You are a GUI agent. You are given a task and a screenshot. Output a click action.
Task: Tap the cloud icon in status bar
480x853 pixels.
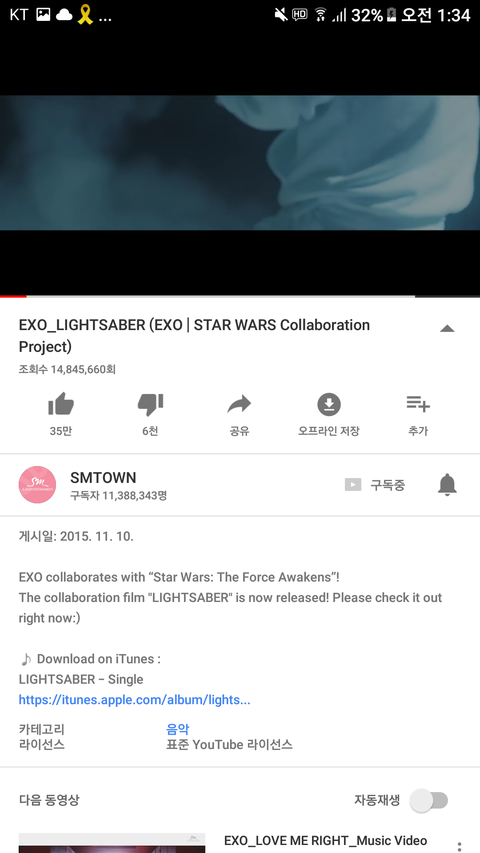(64, 15)
